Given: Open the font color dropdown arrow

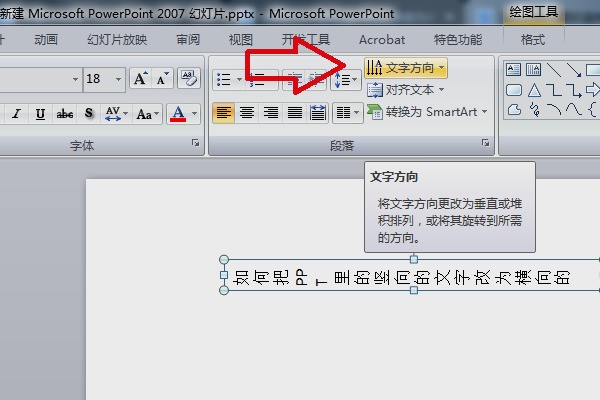Looking at the screenshot, I should (194, 114).
